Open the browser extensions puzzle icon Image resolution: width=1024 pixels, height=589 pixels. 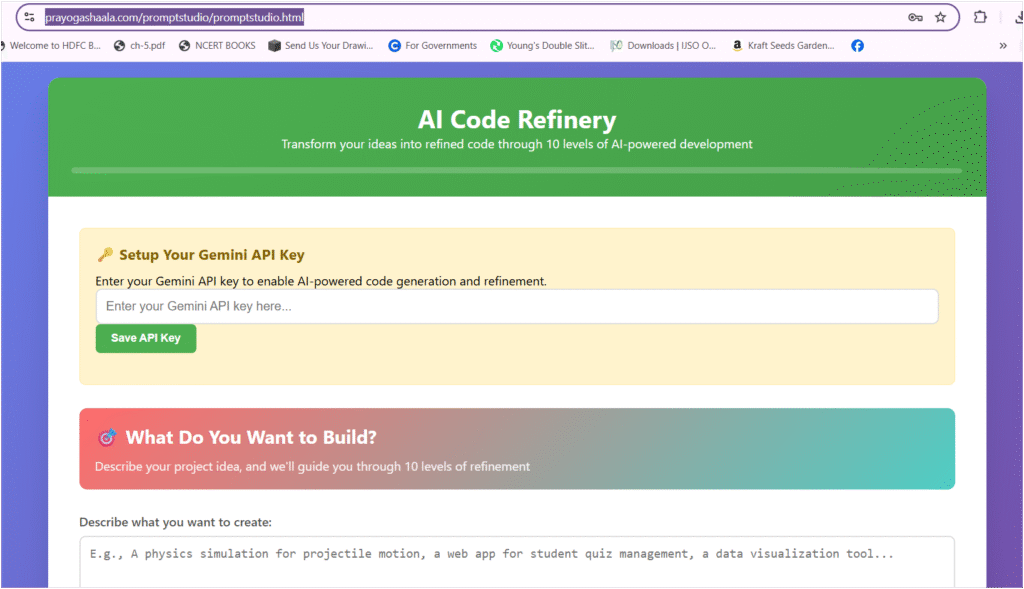[x=980, y=17]
